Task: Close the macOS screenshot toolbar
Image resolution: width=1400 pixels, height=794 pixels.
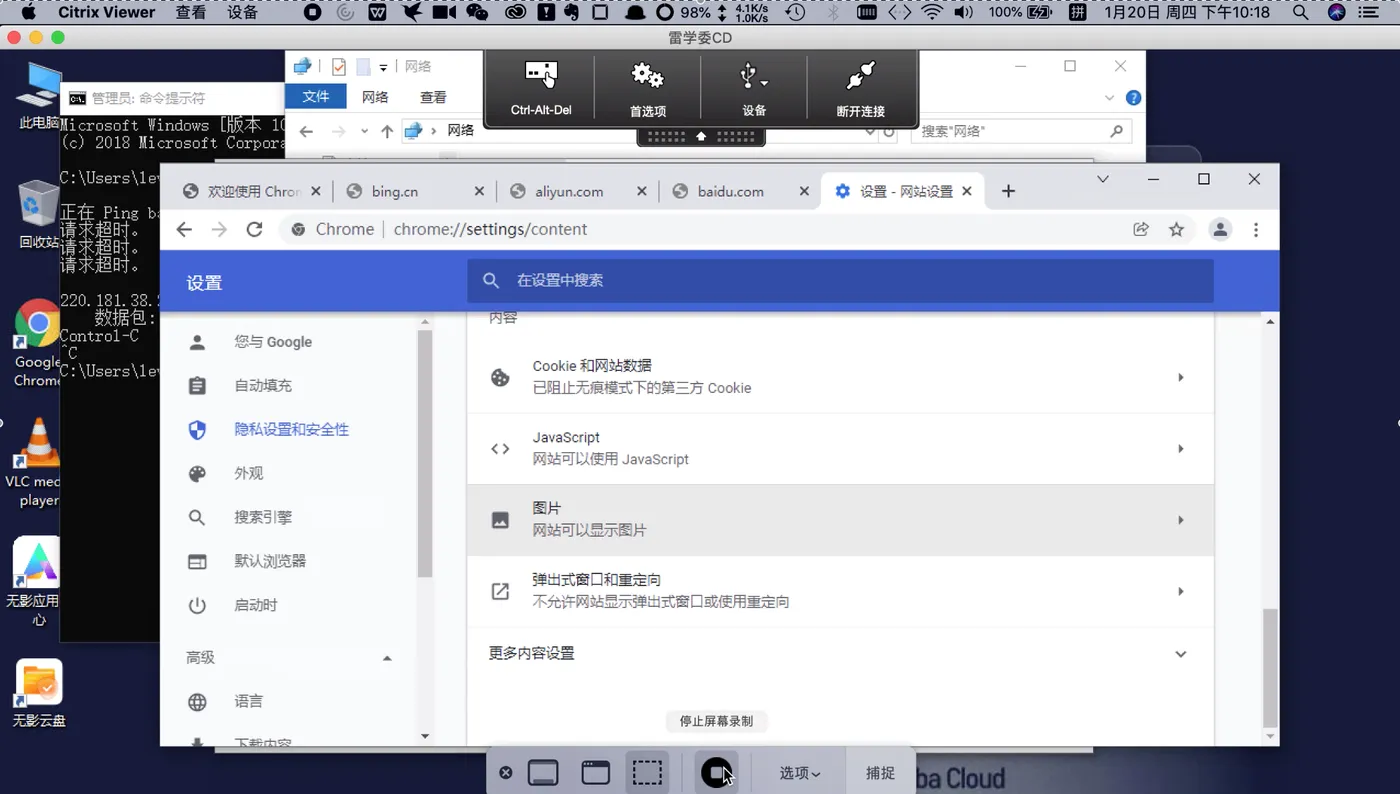Action: (x=506, y=773)
